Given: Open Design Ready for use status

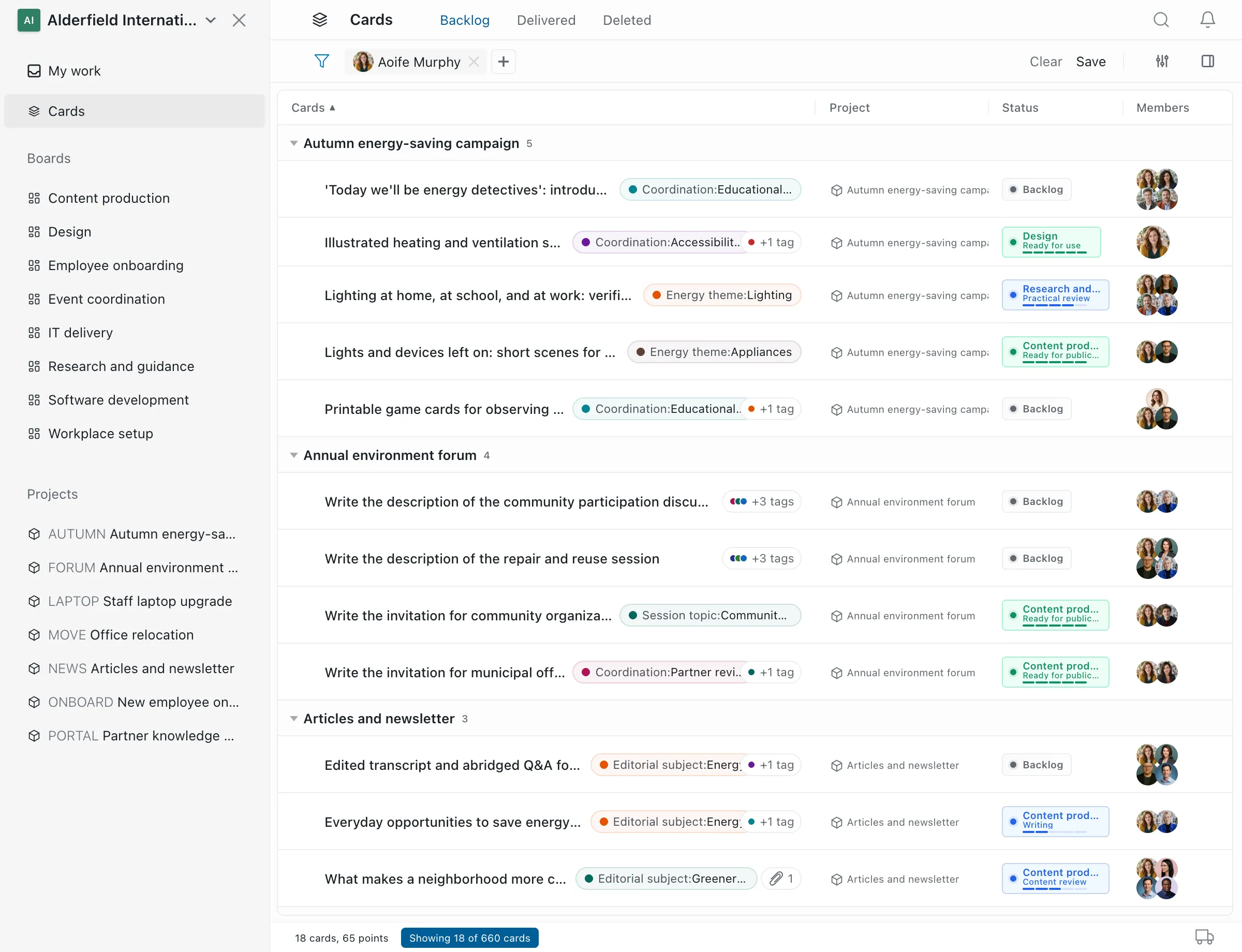Looking at the screenshot, I should pyautogui.click(x=1051, y=242).
